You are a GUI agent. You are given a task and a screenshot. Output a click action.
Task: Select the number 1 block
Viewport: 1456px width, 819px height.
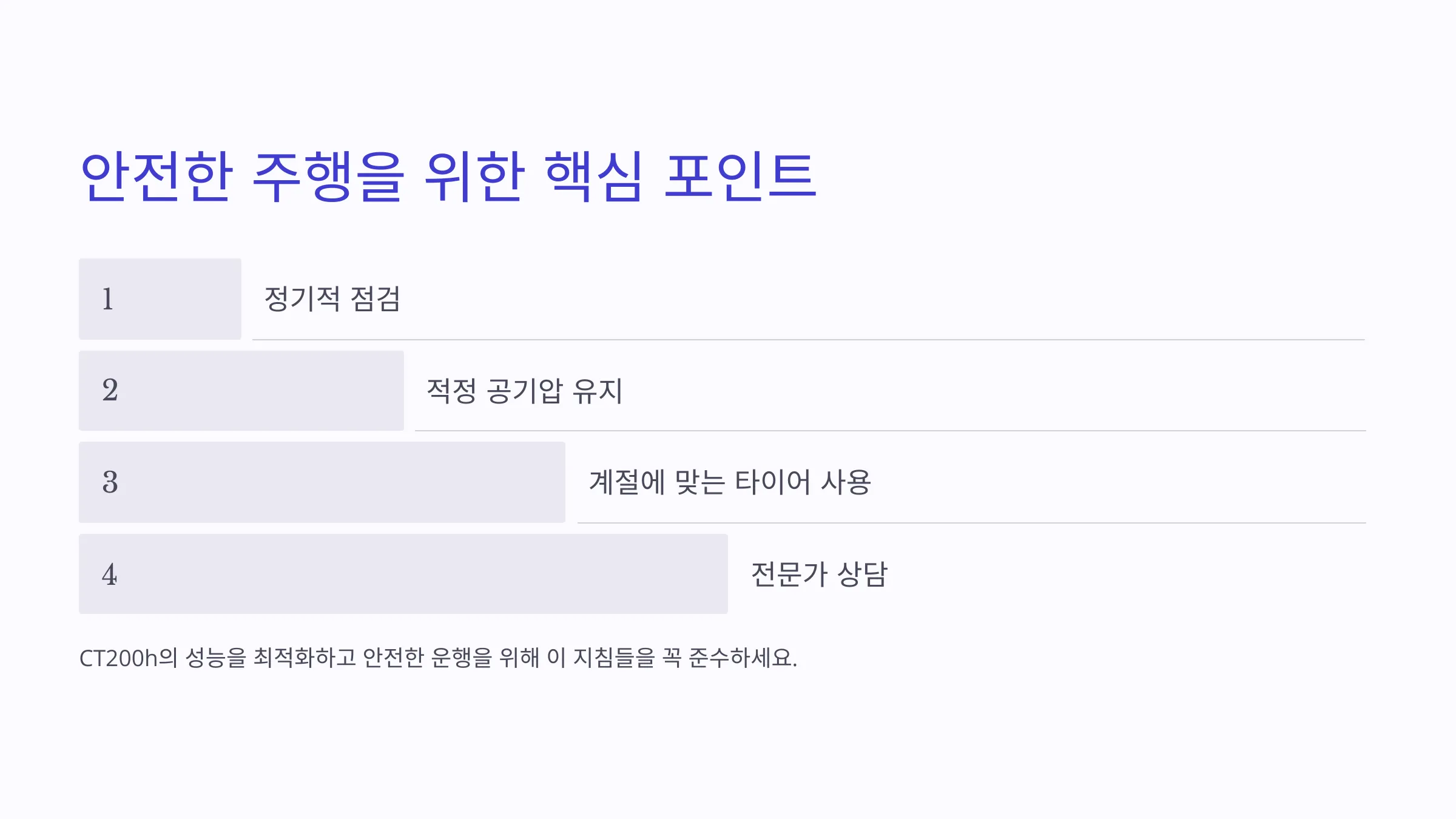160,299
